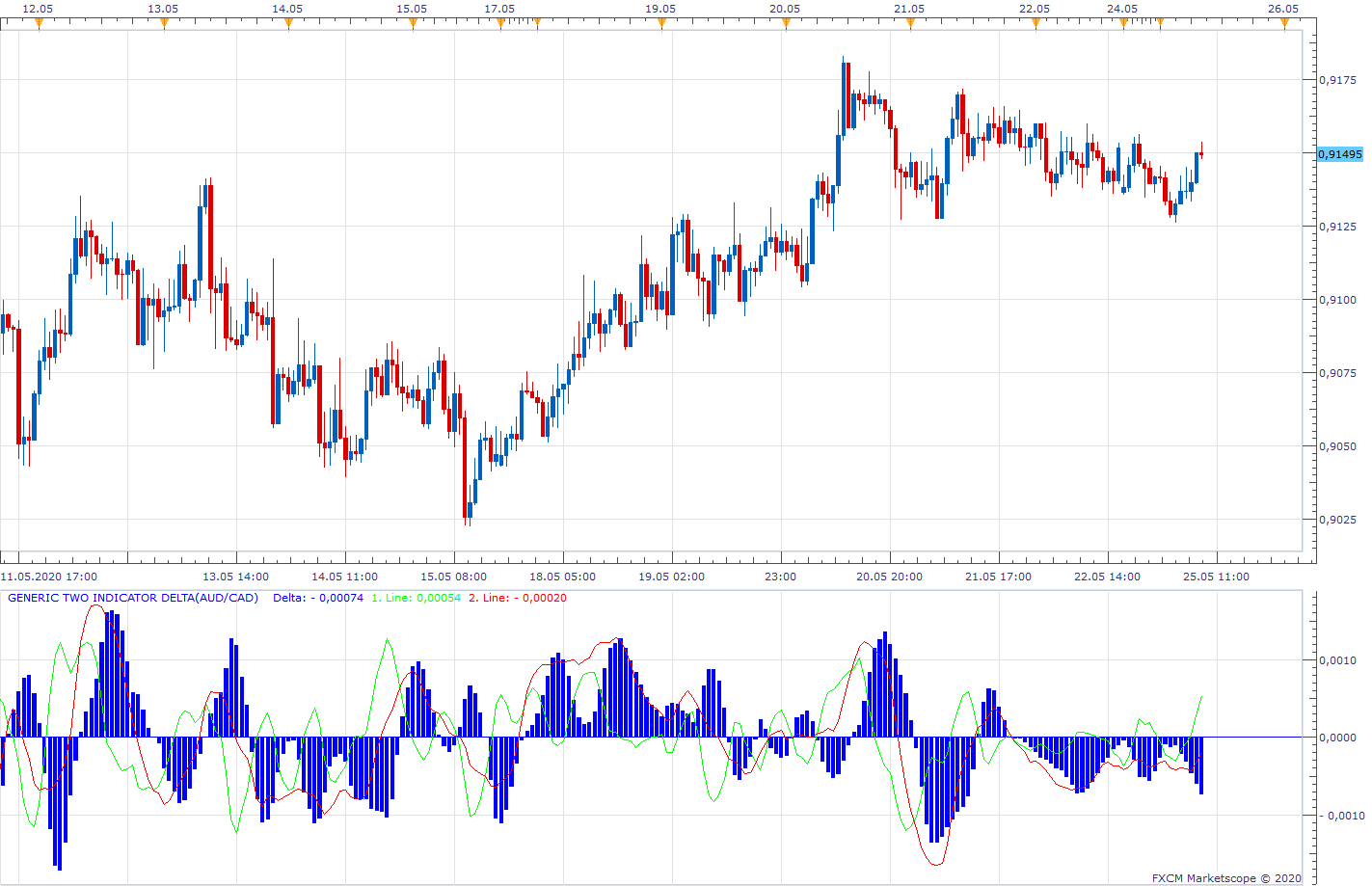
Task: Click the red 2. Line: - 0,00020 value
Action: 518,598
